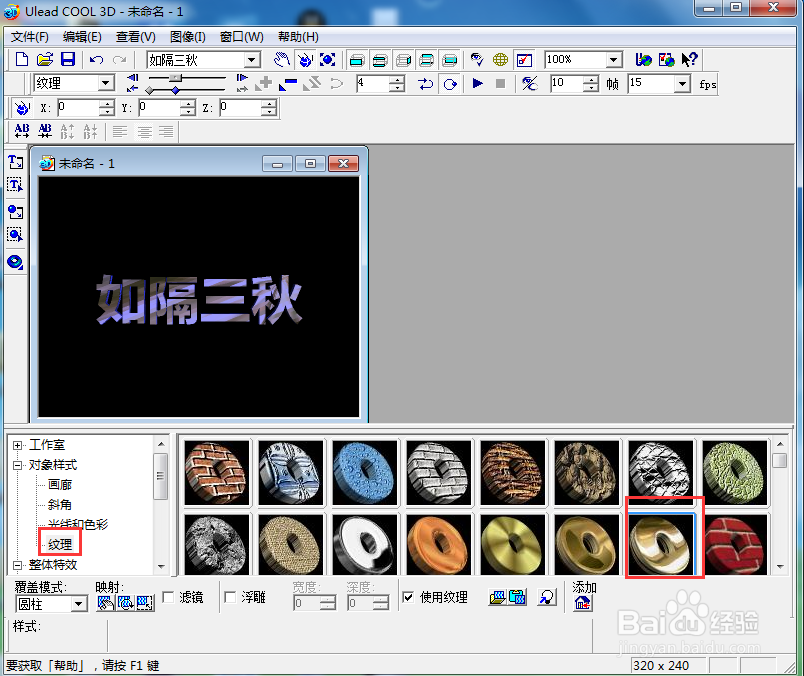
Task: Select the Move object hand tool
Action: 282,59
